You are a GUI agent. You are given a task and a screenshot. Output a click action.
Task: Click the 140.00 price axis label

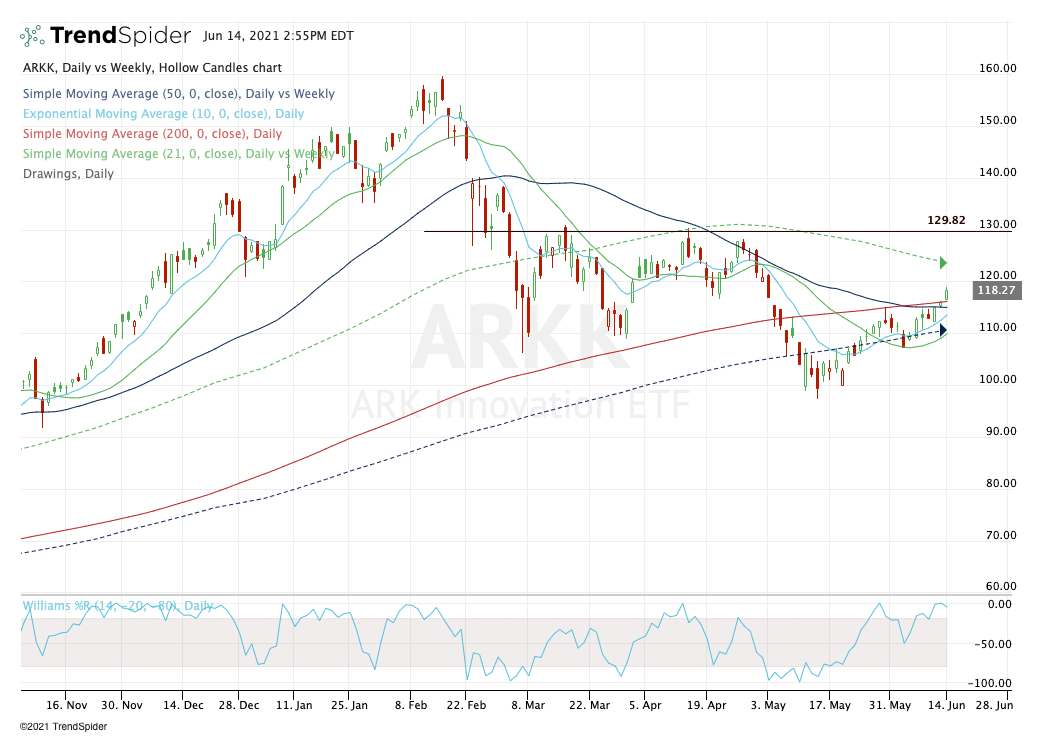click(997, 172)
